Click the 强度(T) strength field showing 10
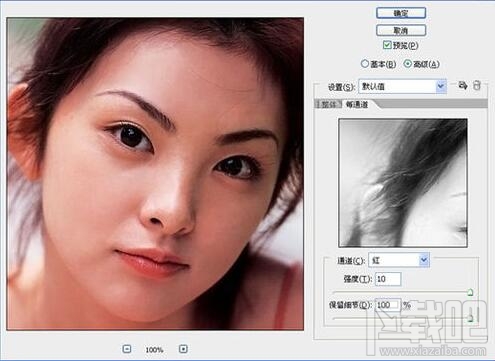Screen dimensions: 495x361 click(x=388, y=279)
